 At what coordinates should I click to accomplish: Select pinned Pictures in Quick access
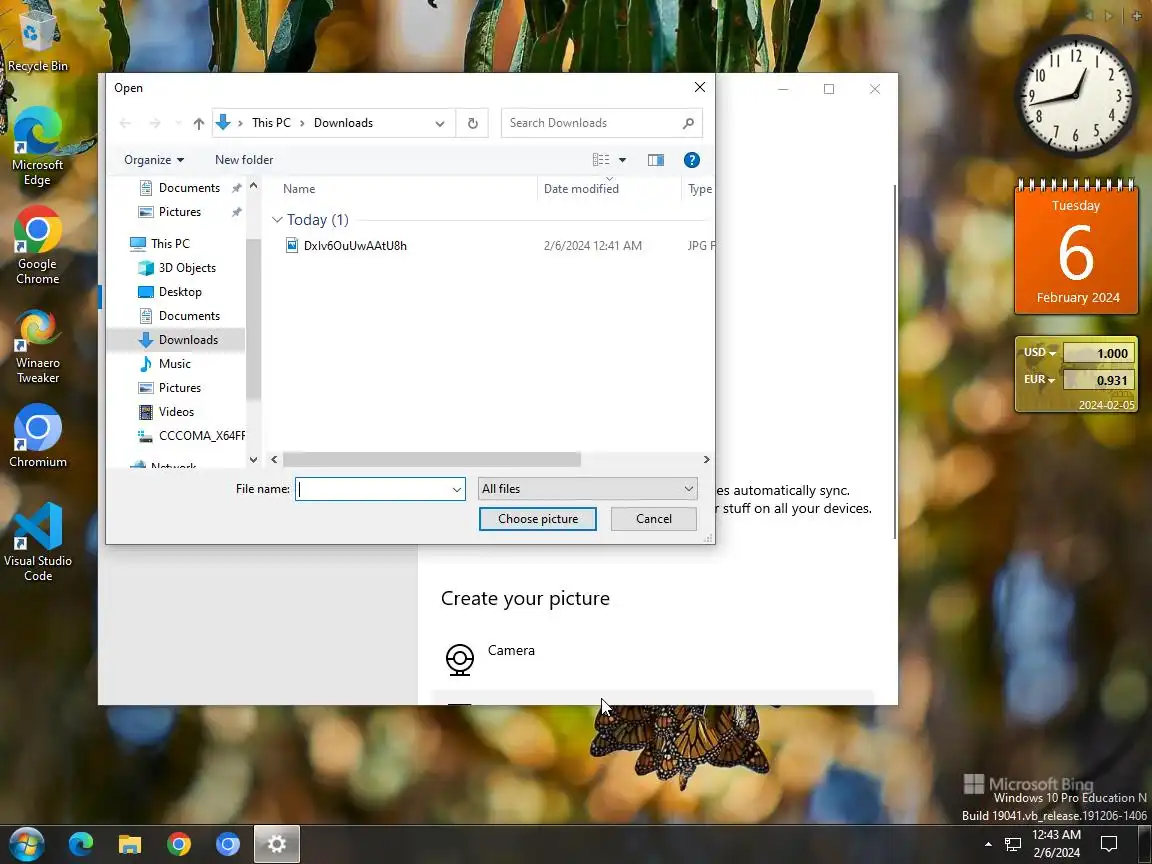(x=179, y=212)
